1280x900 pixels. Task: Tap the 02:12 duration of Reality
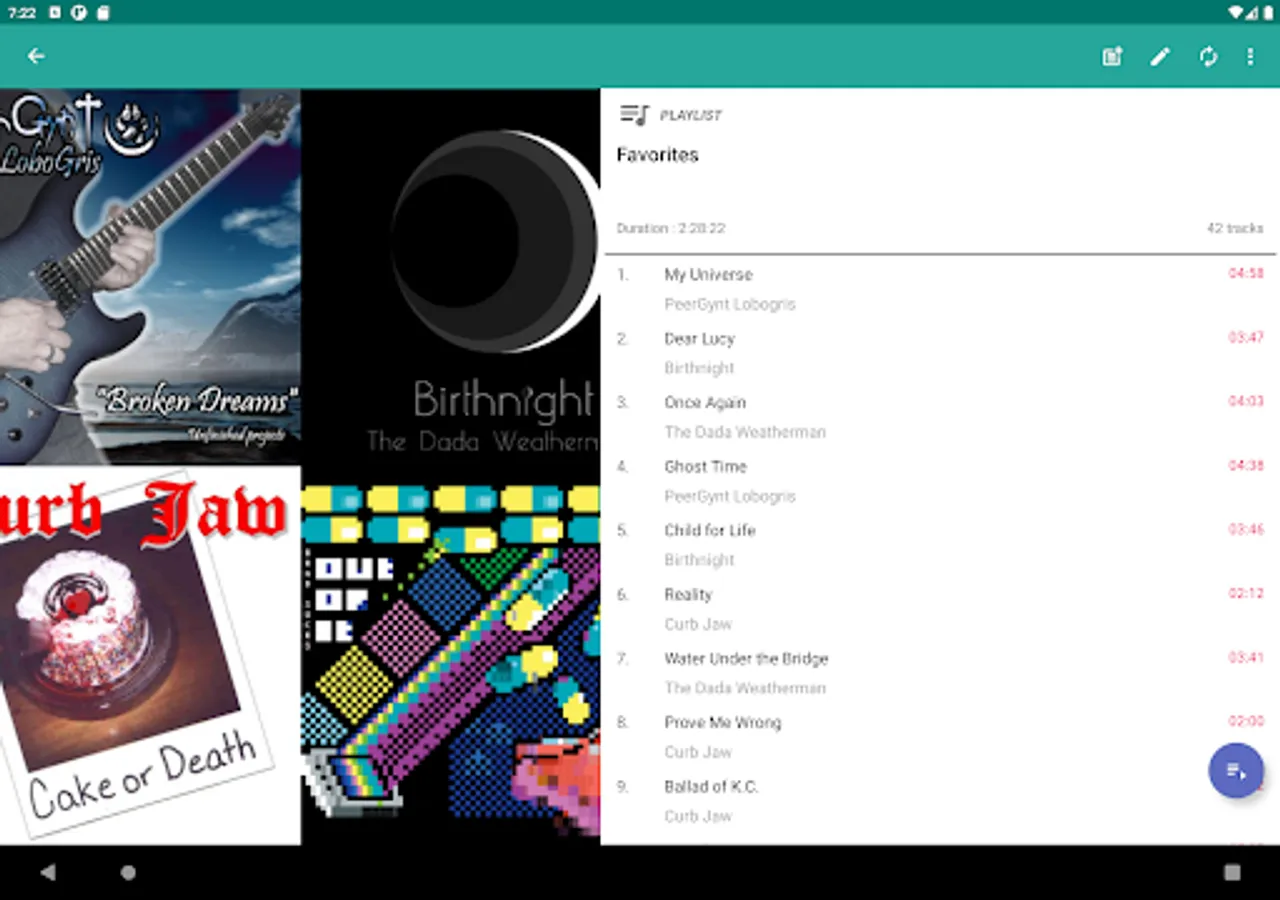point(1246,593)
